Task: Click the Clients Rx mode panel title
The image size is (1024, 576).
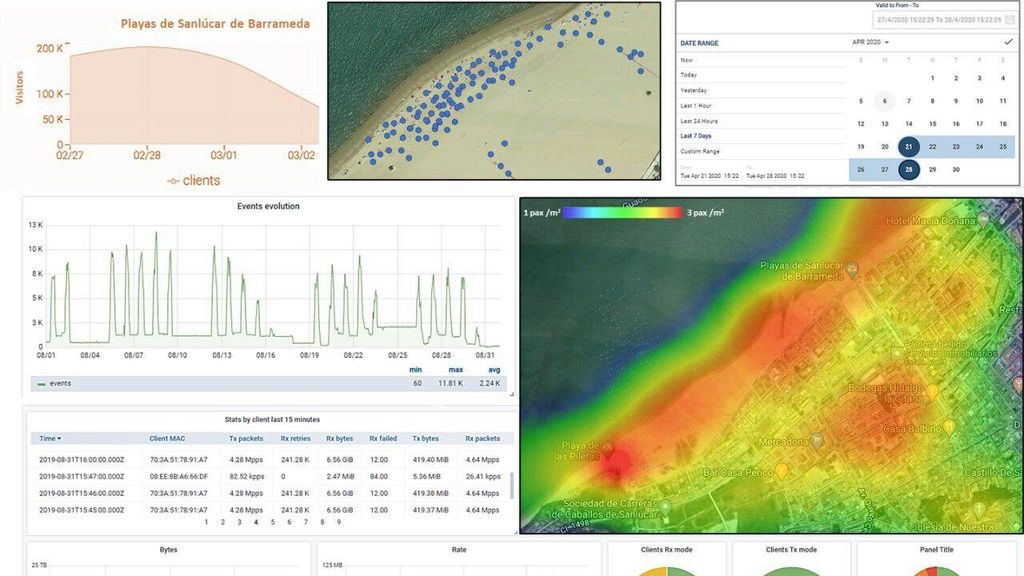Action: click(667, 550)
